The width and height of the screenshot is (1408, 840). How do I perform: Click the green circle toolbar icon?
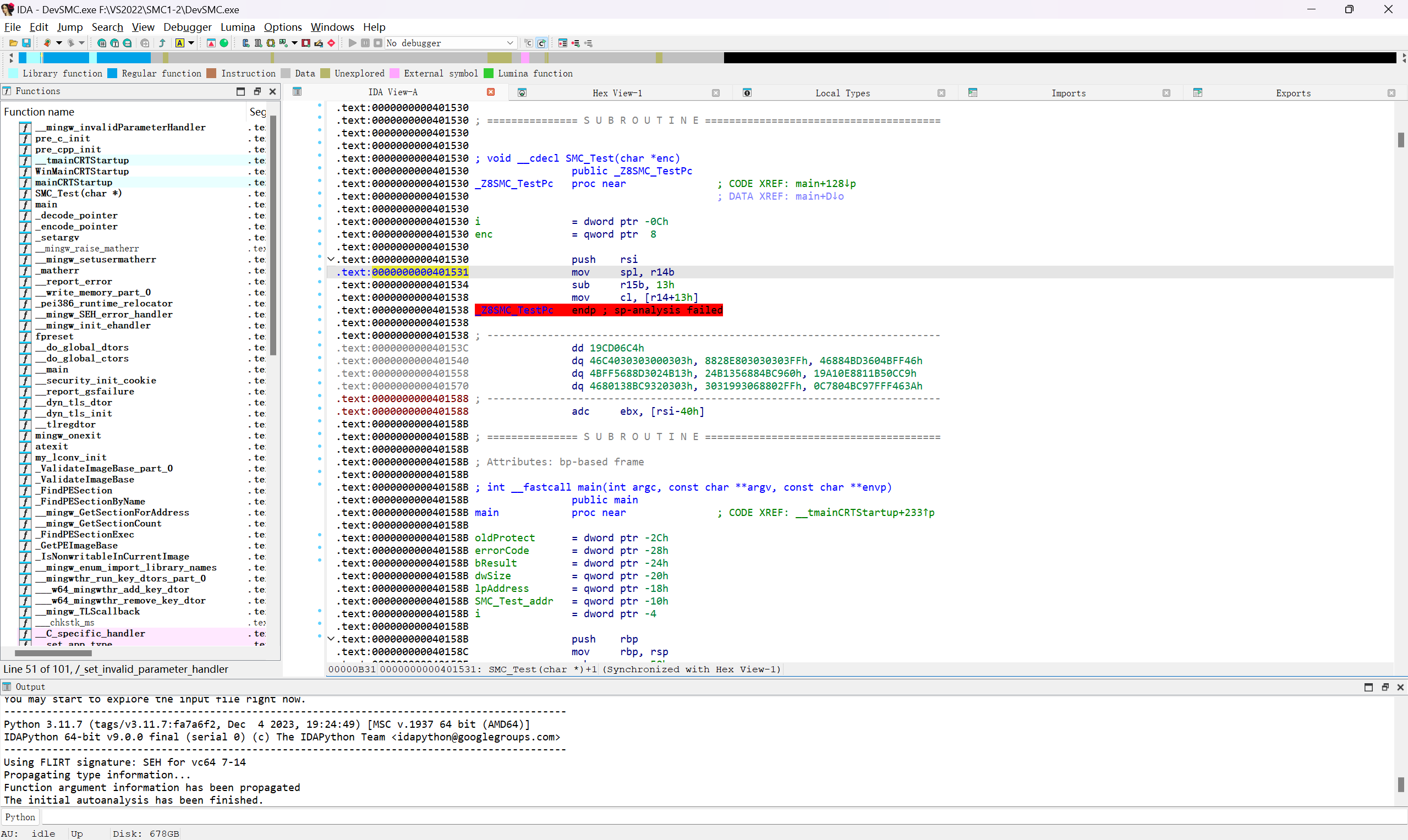[224, 43]
